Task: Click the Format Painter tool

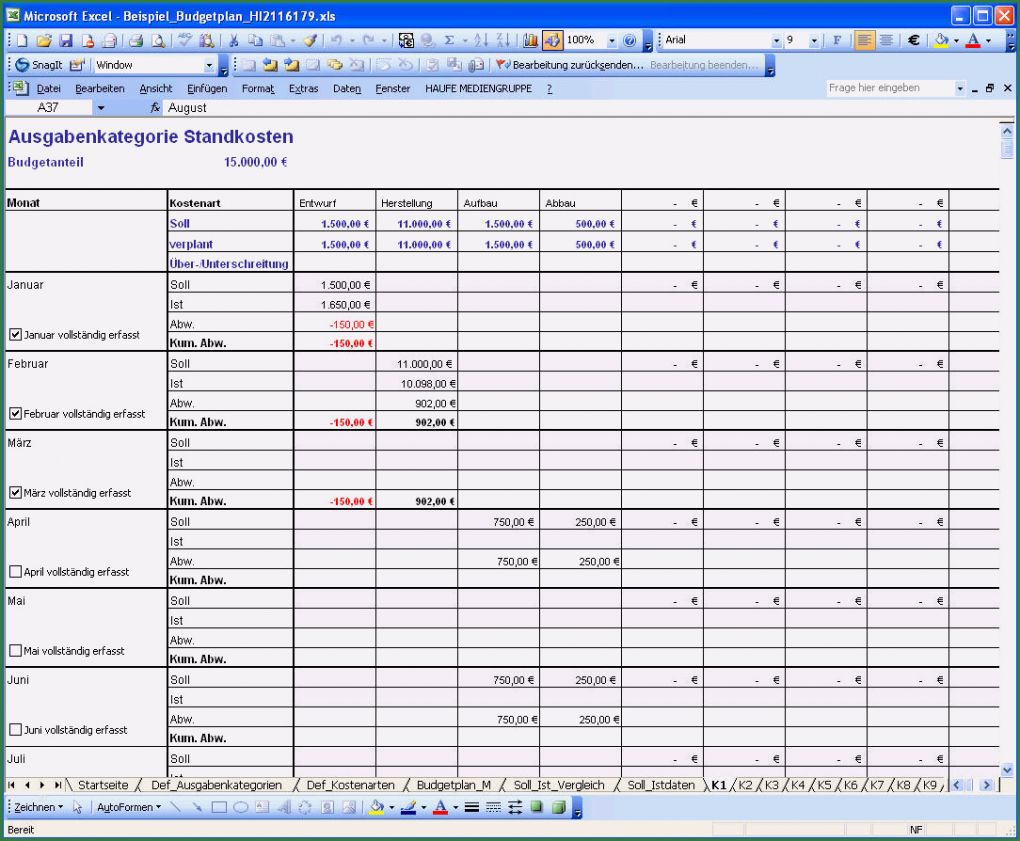Action: [310, 41]
